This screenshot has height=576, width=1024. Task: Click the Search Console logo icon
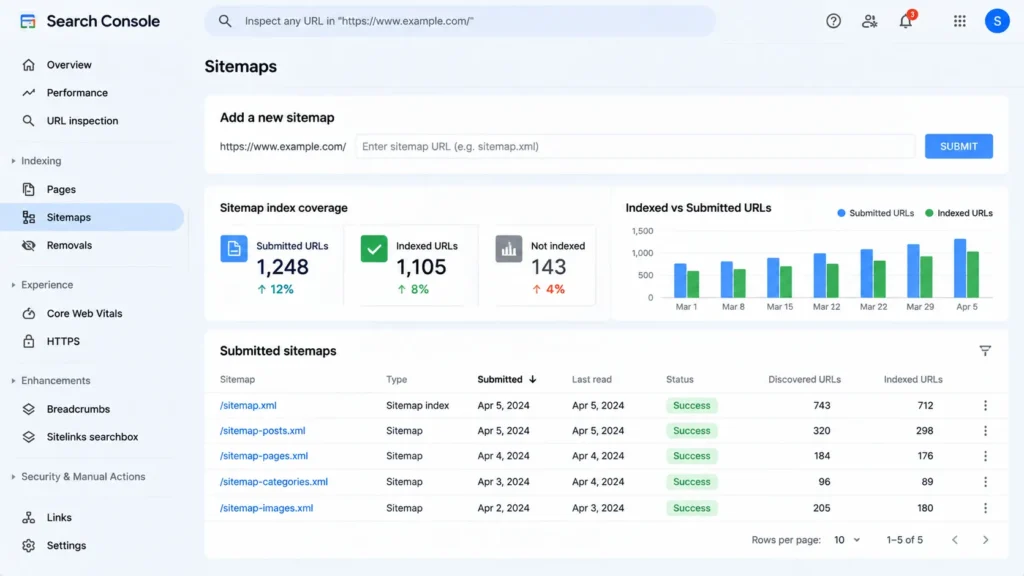pyautogui.click(x=27, y=21)
